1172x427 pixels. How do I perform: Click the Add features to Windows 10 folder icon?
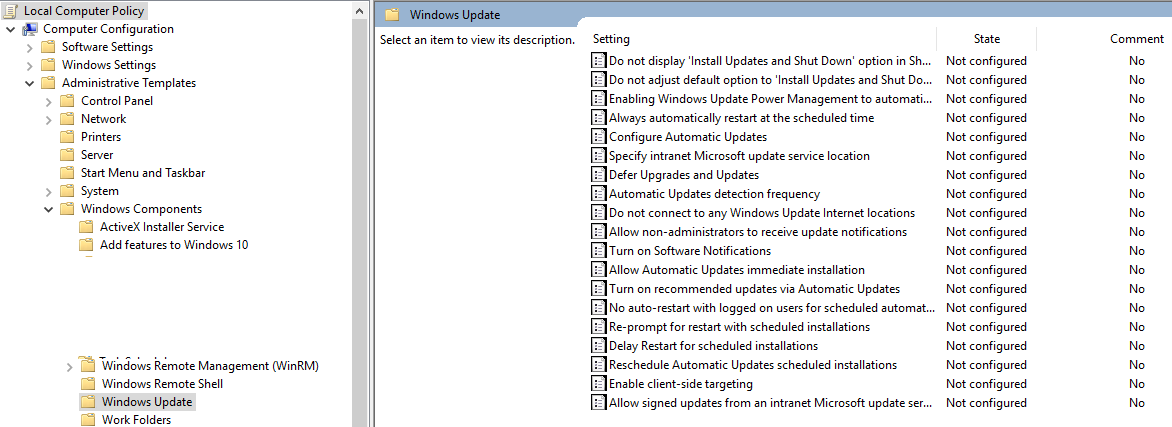[x=87, y=245]
